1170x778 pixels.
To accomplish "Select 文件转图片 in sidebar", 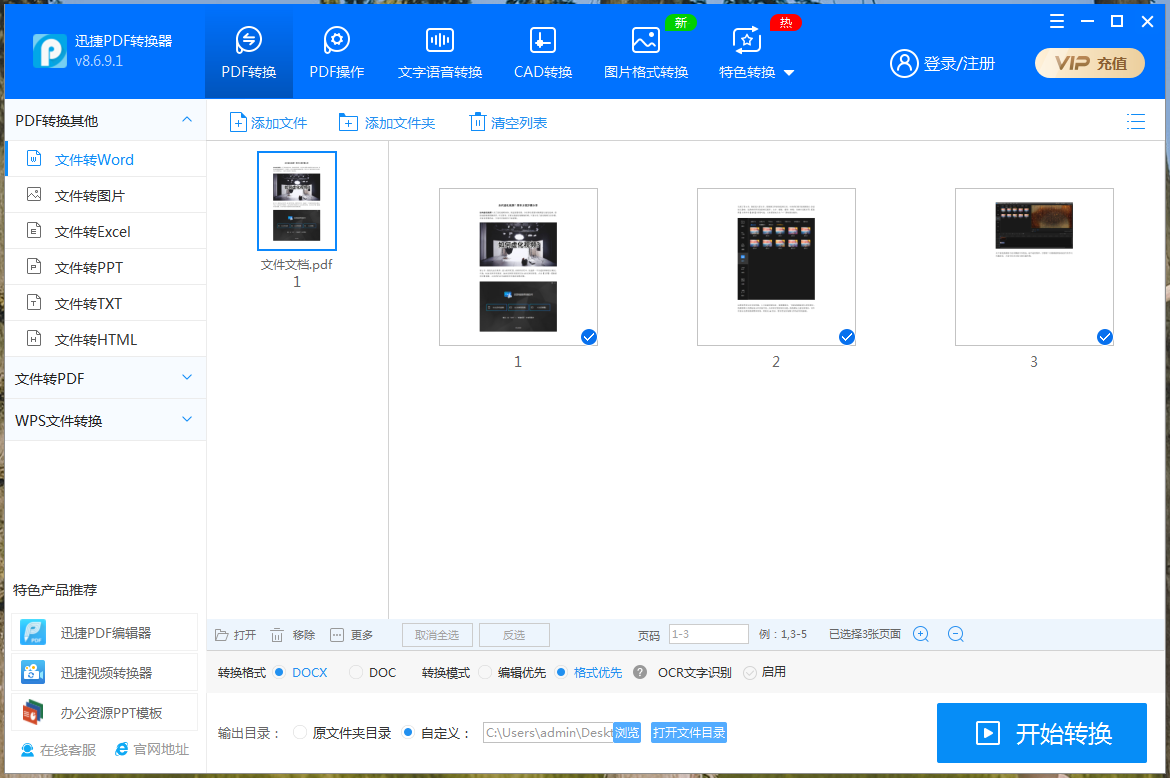I will pyautogui.click(x=105, y=195).
